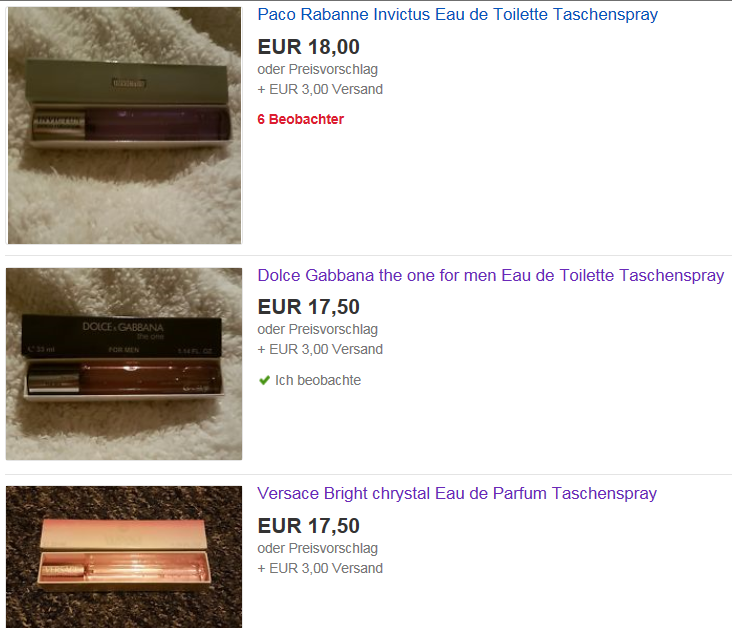Viewport: 732px width, 628px height.
Task: Click shipping cost text under Paco Rabanne
Action: pos(320,89)
